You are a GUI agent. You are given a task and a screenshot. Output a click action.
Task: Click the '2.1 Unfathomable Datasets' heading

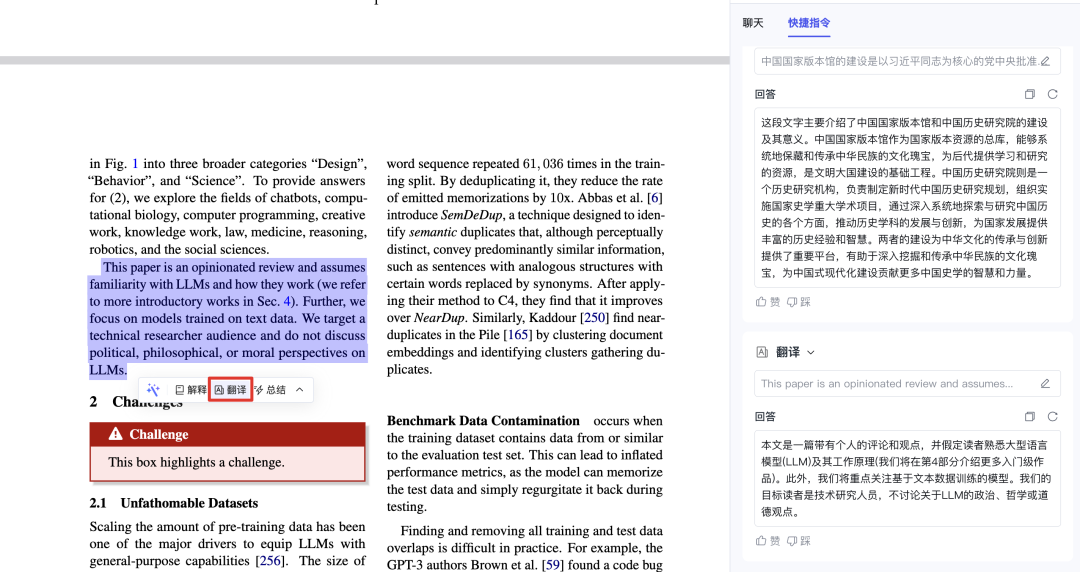coord(174,503)
